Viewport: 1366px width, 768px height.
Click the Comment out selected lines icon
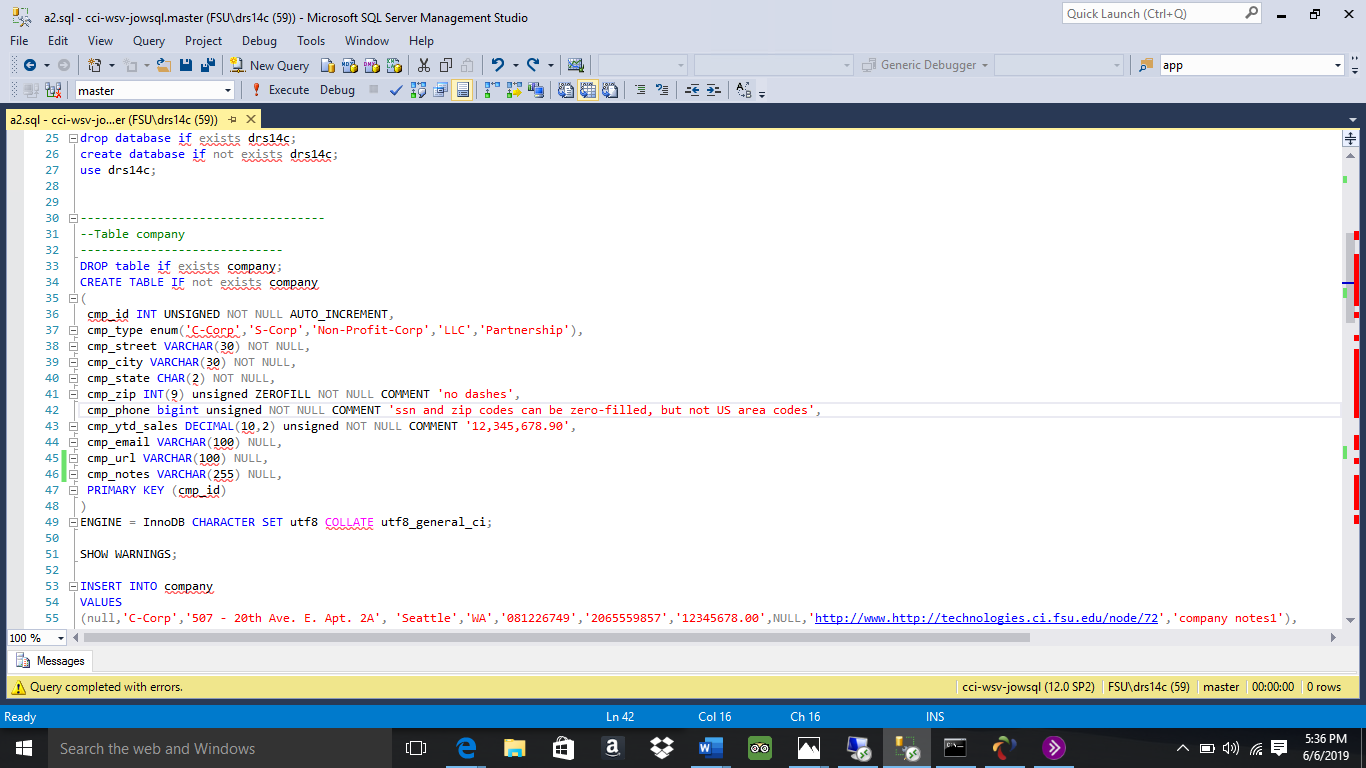pyautogui.click(x=641, y=90)
